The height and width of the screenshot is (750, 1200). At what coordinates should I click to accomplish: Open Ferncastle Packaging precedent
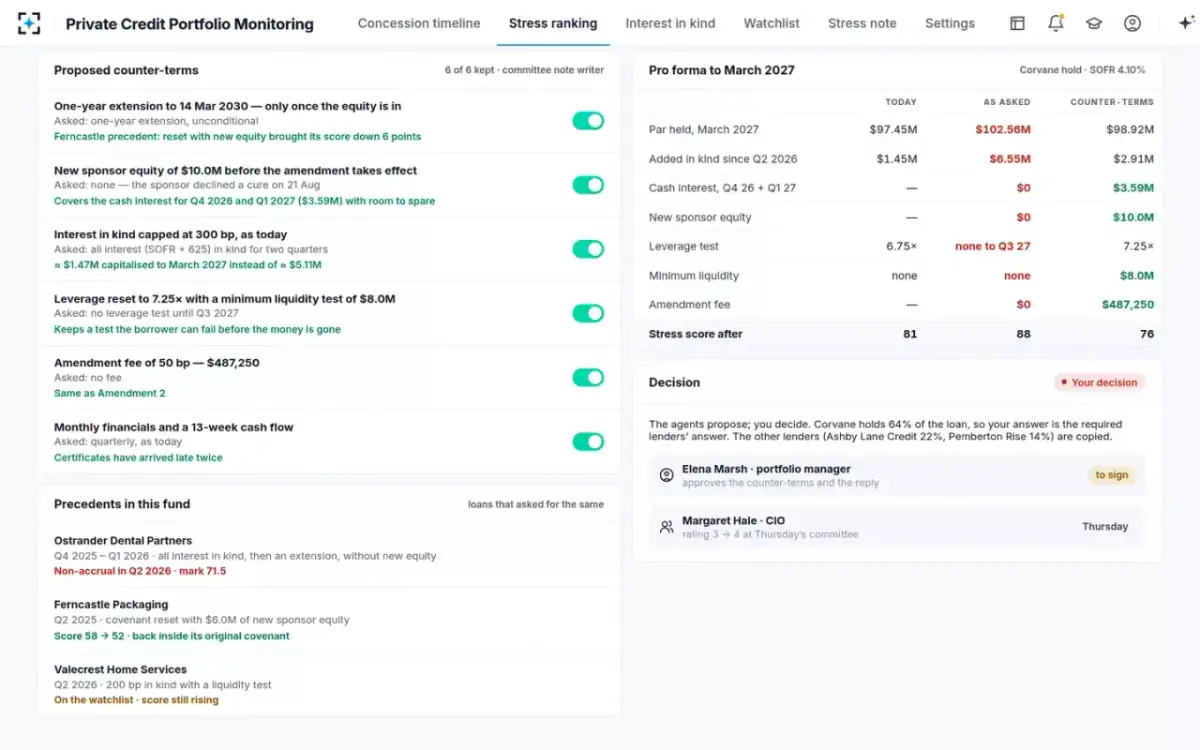click(x=111, y=604)
